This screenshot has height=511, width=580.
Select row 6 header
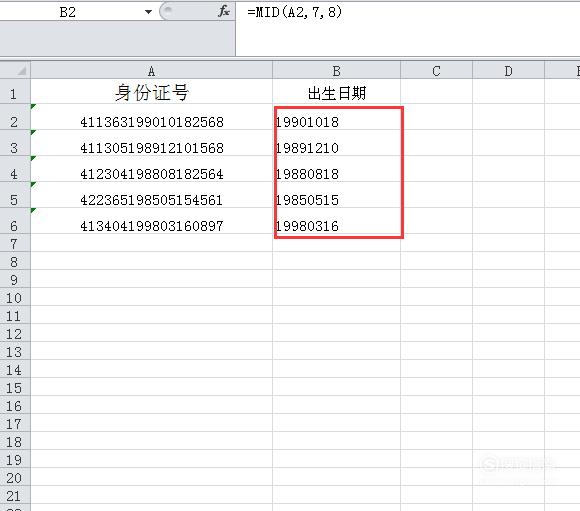pos(15,221)
